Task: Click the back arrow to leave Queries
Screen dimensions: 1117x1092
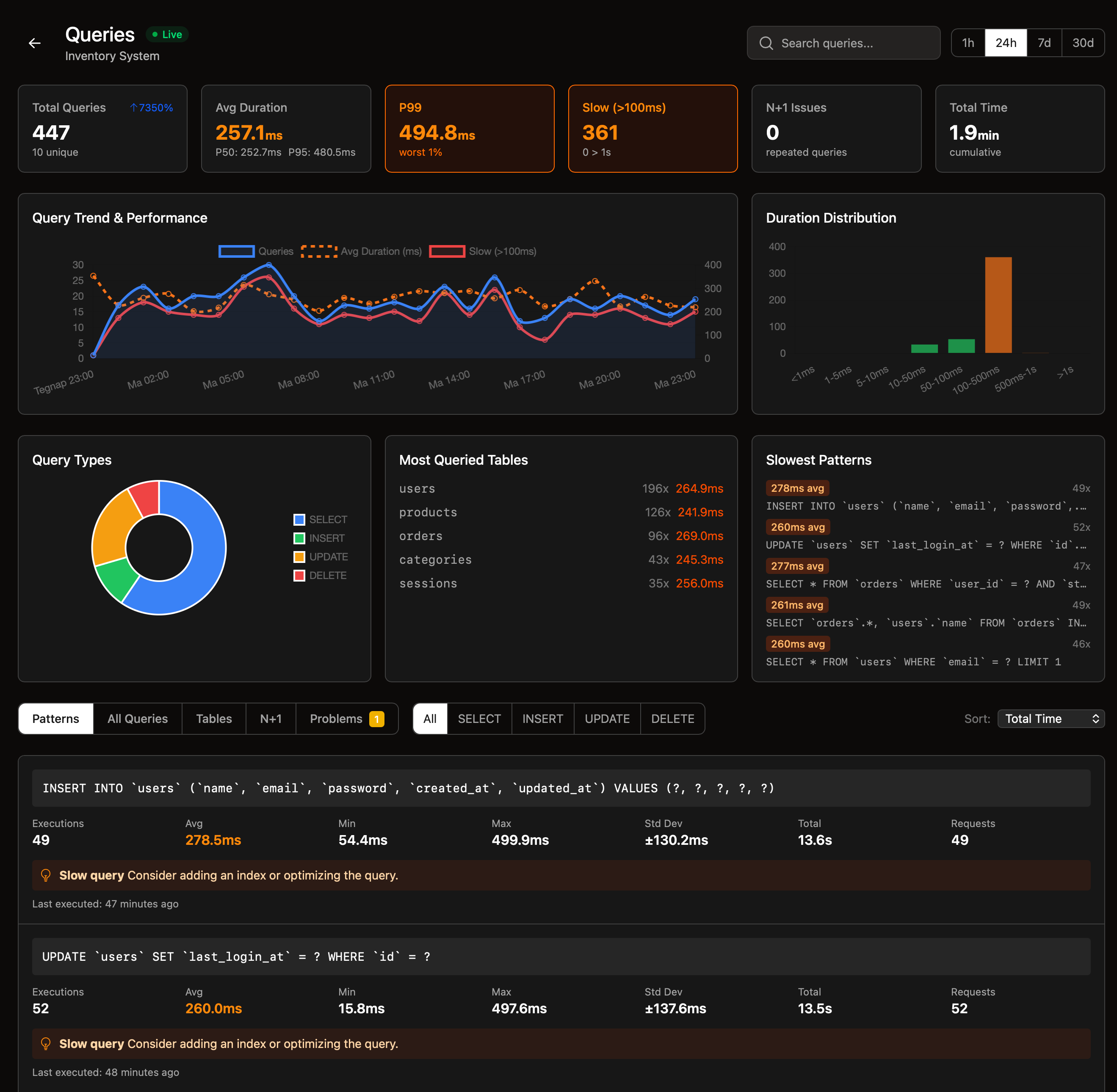Action: point(34,43)
